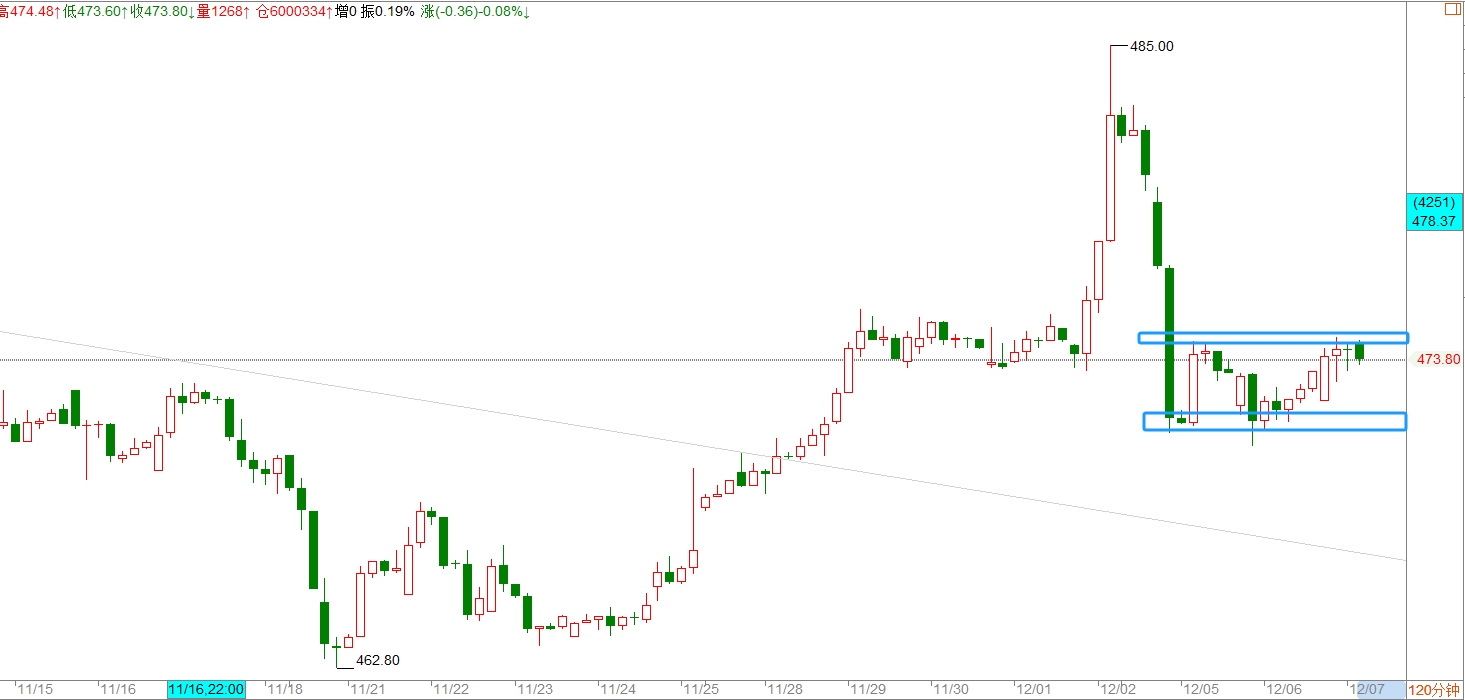The height and width of the screenshot is (700, 1465).
Task: Click the panel layout icon at top right
Action: pos(1452,9)
